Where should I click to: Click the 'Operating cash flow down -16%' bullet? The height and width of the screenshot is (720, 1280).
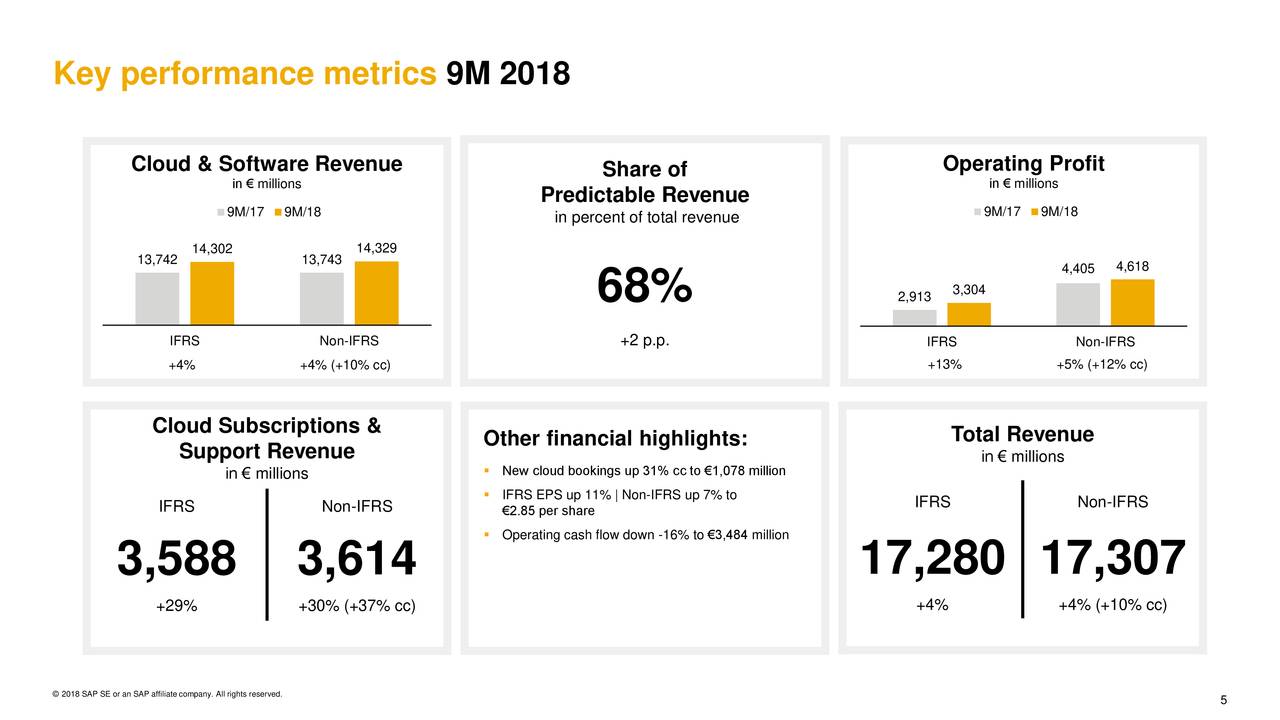[645, 535]
